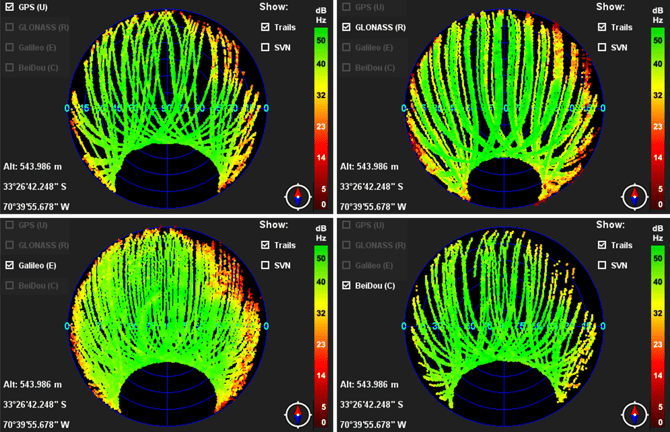
Task: Turn off Trails in the bottom-left Galileo panel
Action: [x=266, y=245]
